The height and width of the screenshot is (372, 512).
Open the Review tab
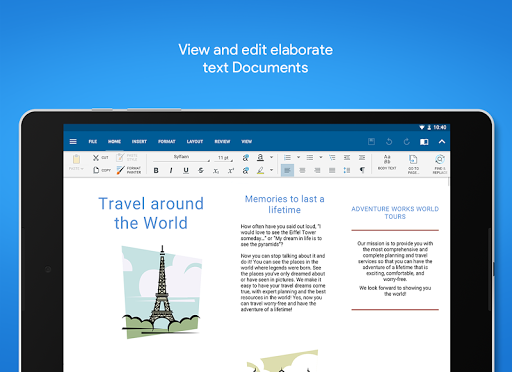(222, 142)
